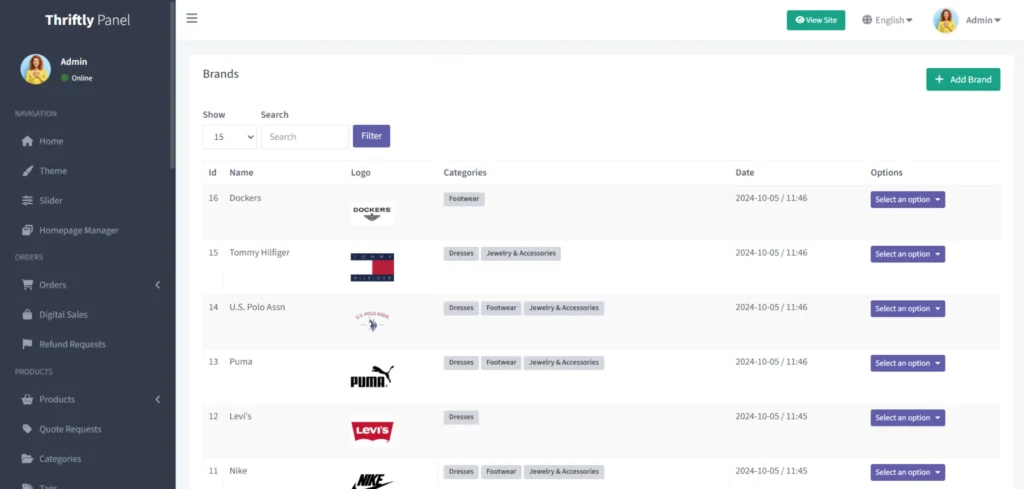Click the purple Filter button
This screenshot has width=1024, height=489.
tap(371, 136)
